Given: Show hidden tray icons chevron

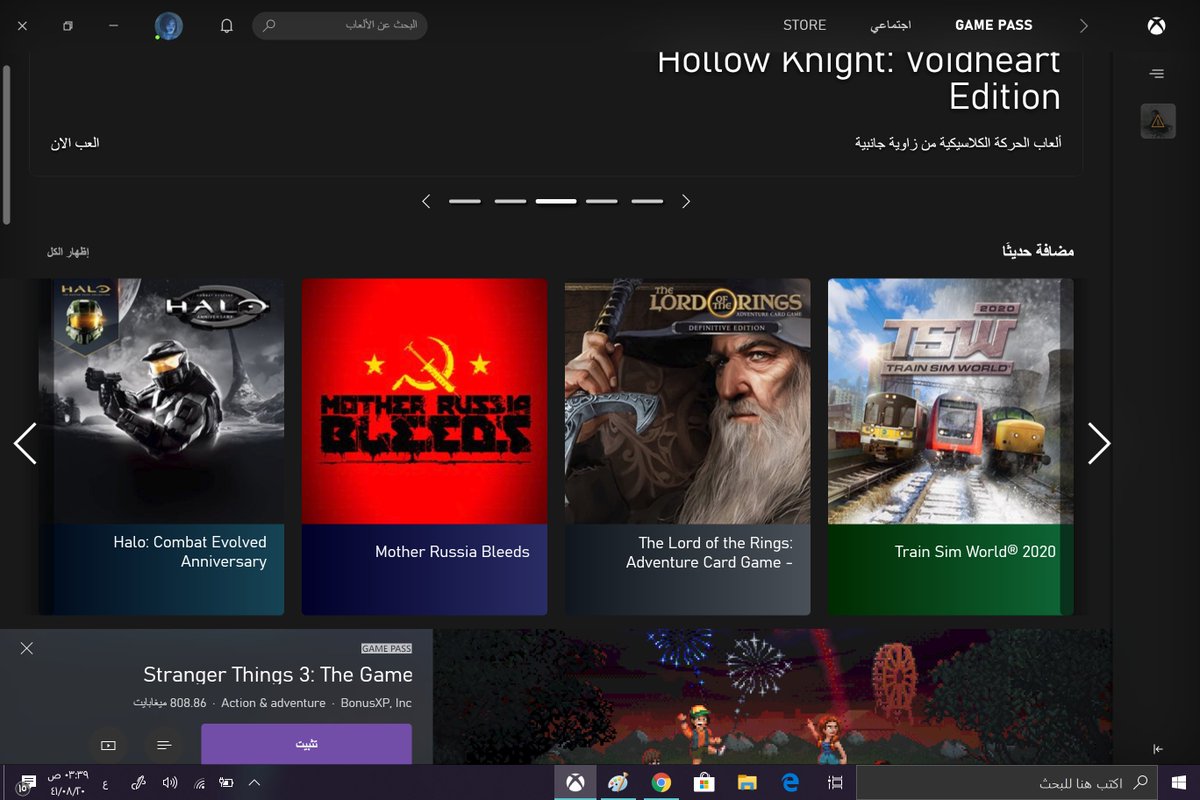Looking at the screenshot, I should coord(254,783).
